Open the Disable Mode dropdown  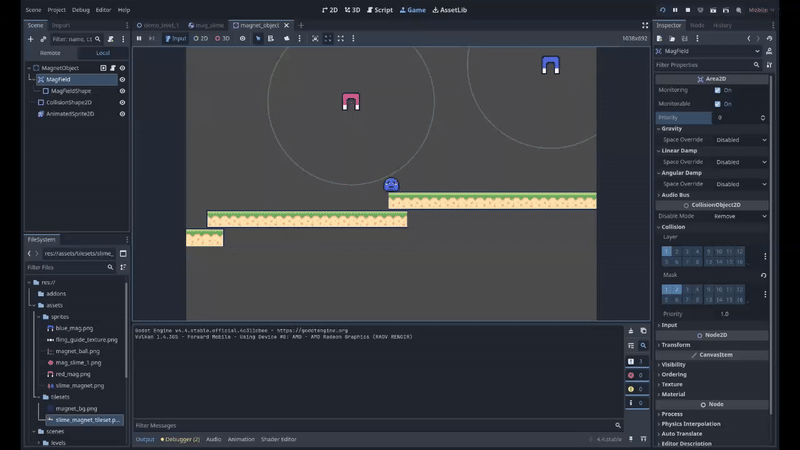click(x=741, y=216)
